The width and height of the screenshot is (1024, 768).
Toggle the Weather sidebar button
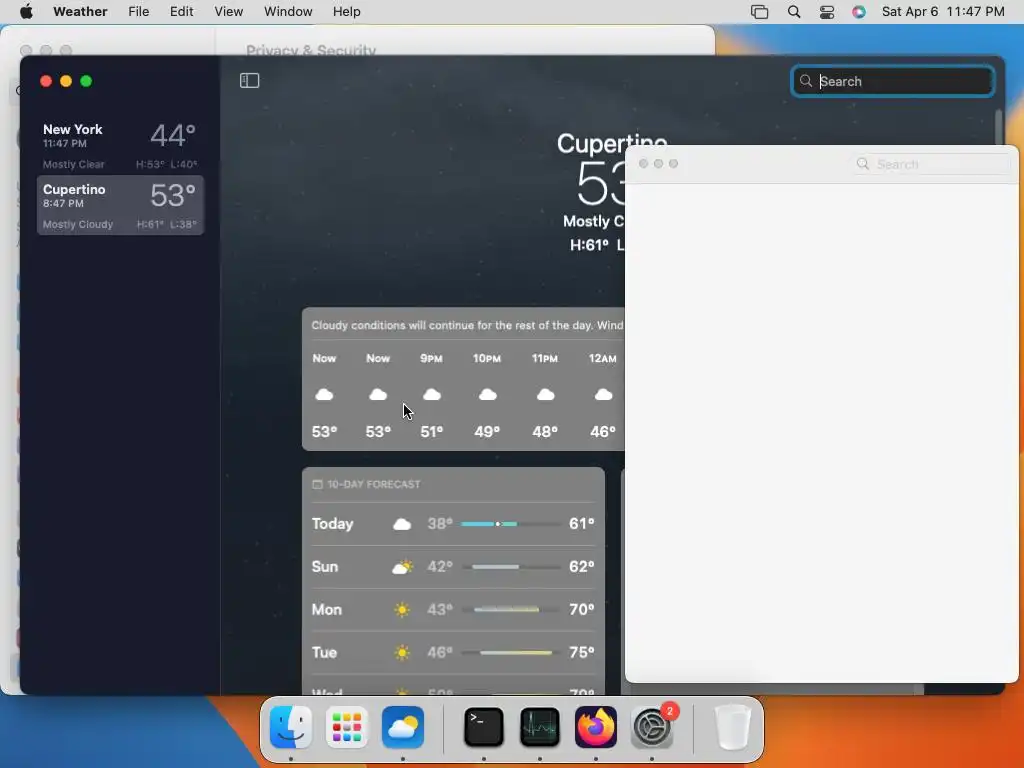[x=249, y=80]
